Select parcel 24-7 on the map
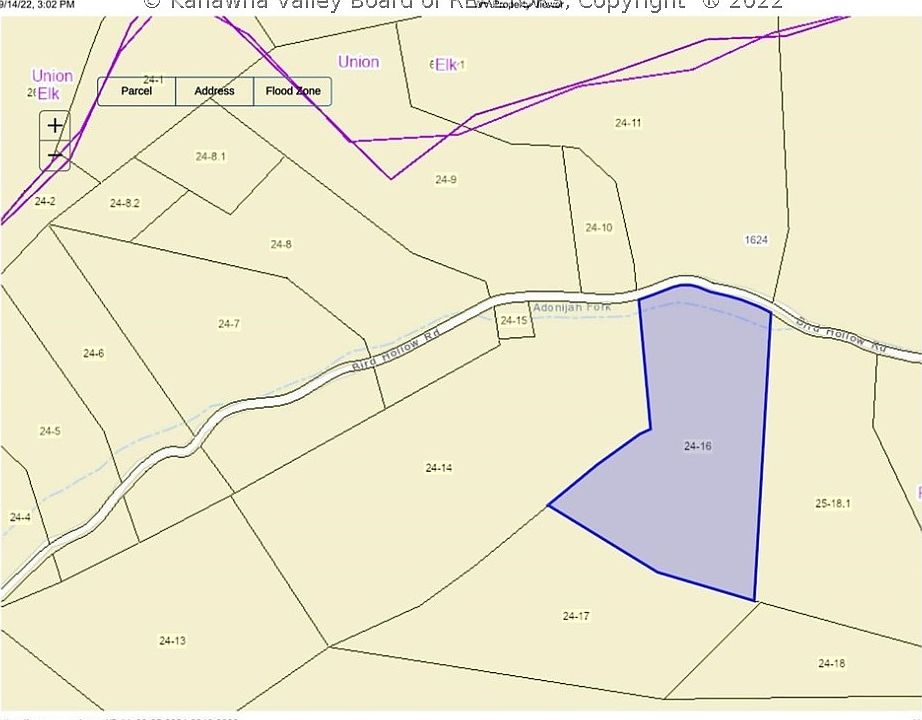The height and width of the screenshot is (720, 922). [229, 324]
